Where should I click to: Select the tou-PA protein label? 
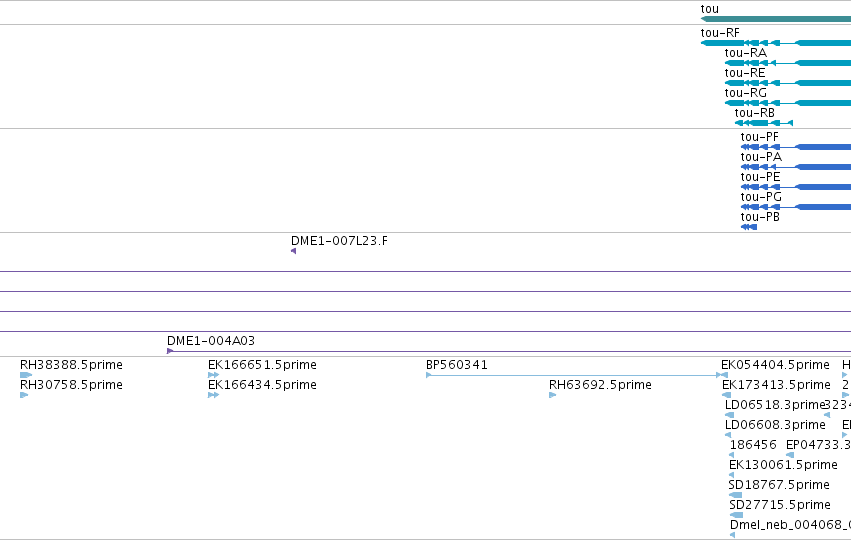pos(761,157)
